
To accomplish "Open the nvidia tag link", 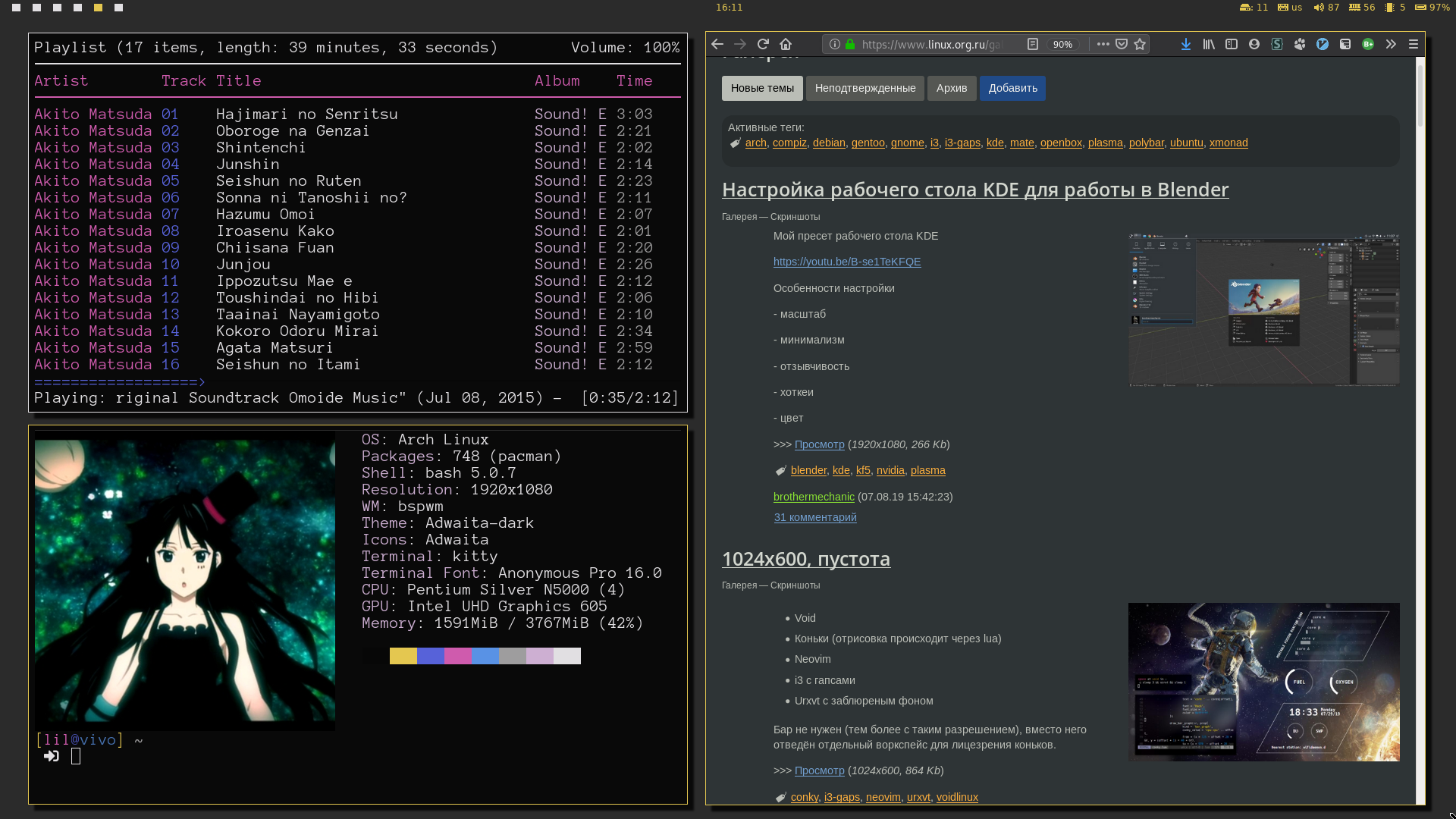I will pyautogui.click(x=890, y=470).
